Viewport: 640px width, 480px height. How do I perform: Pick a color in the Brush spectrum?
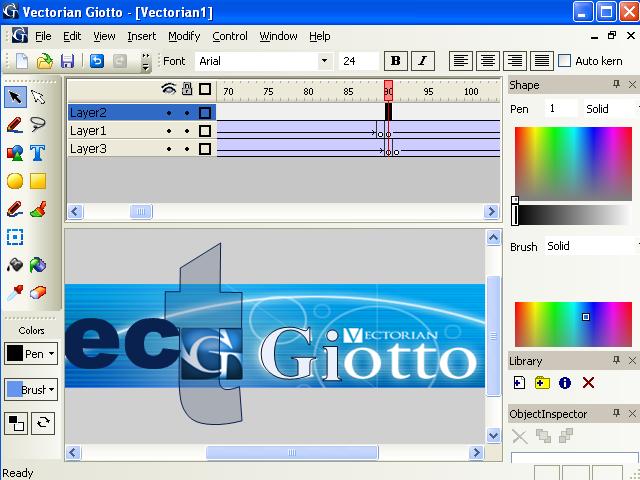coord(573,324)
